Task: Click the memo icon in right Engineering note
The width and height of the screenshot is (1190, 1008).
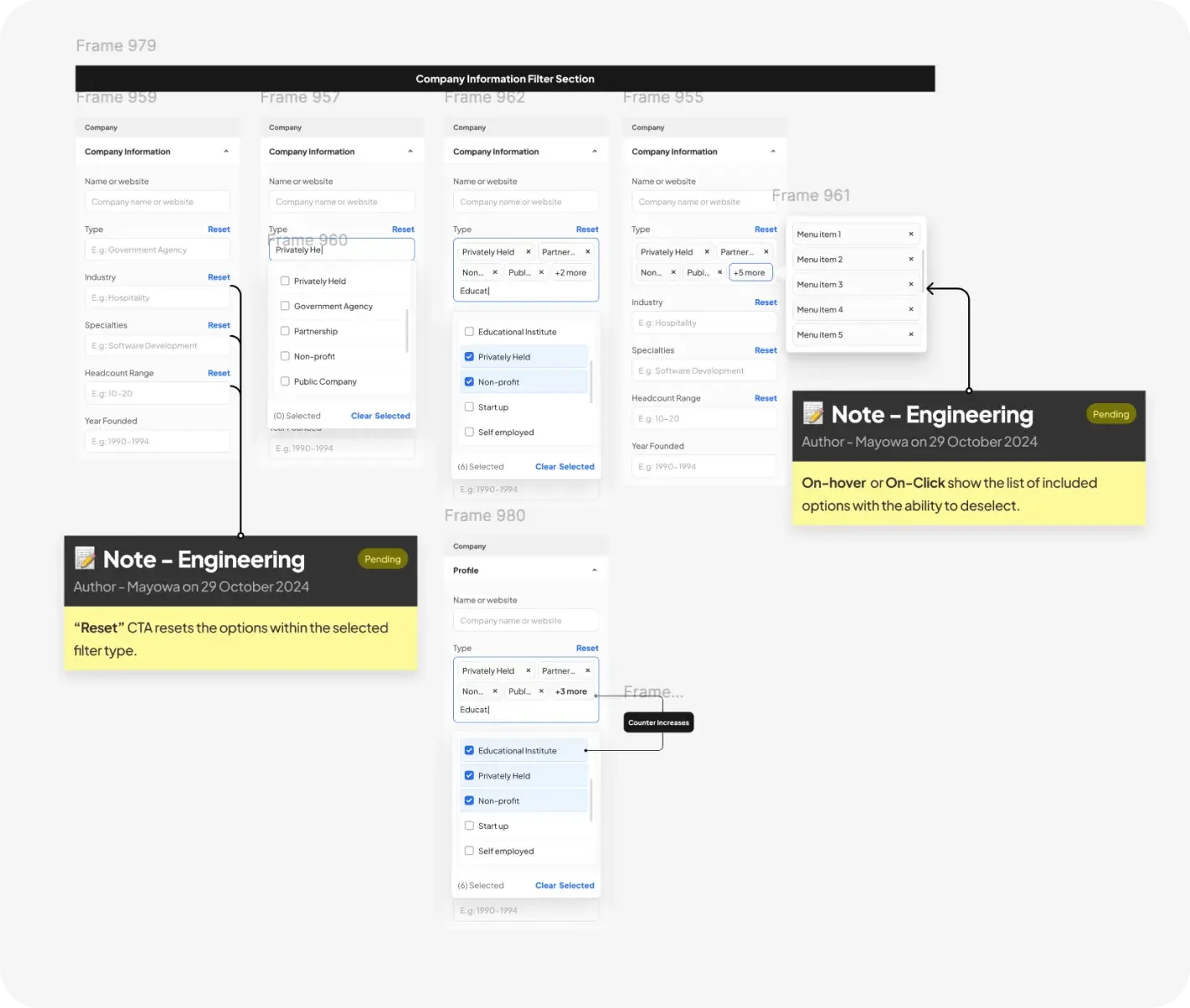Action: pos(813,413)
